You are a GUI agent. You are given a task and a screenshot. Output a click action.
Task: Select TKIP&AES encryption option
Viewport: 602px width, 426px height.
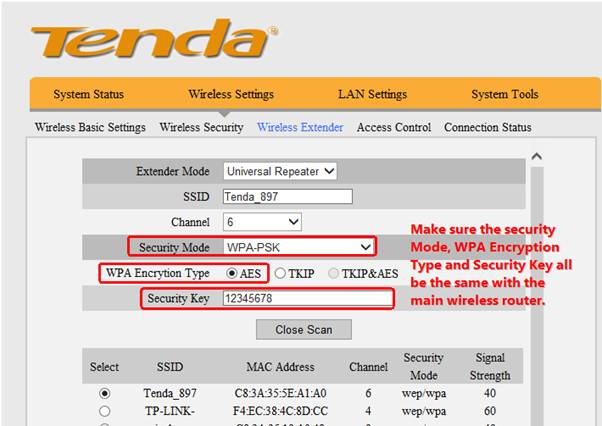pyautogui.click(x=332, y=273)
